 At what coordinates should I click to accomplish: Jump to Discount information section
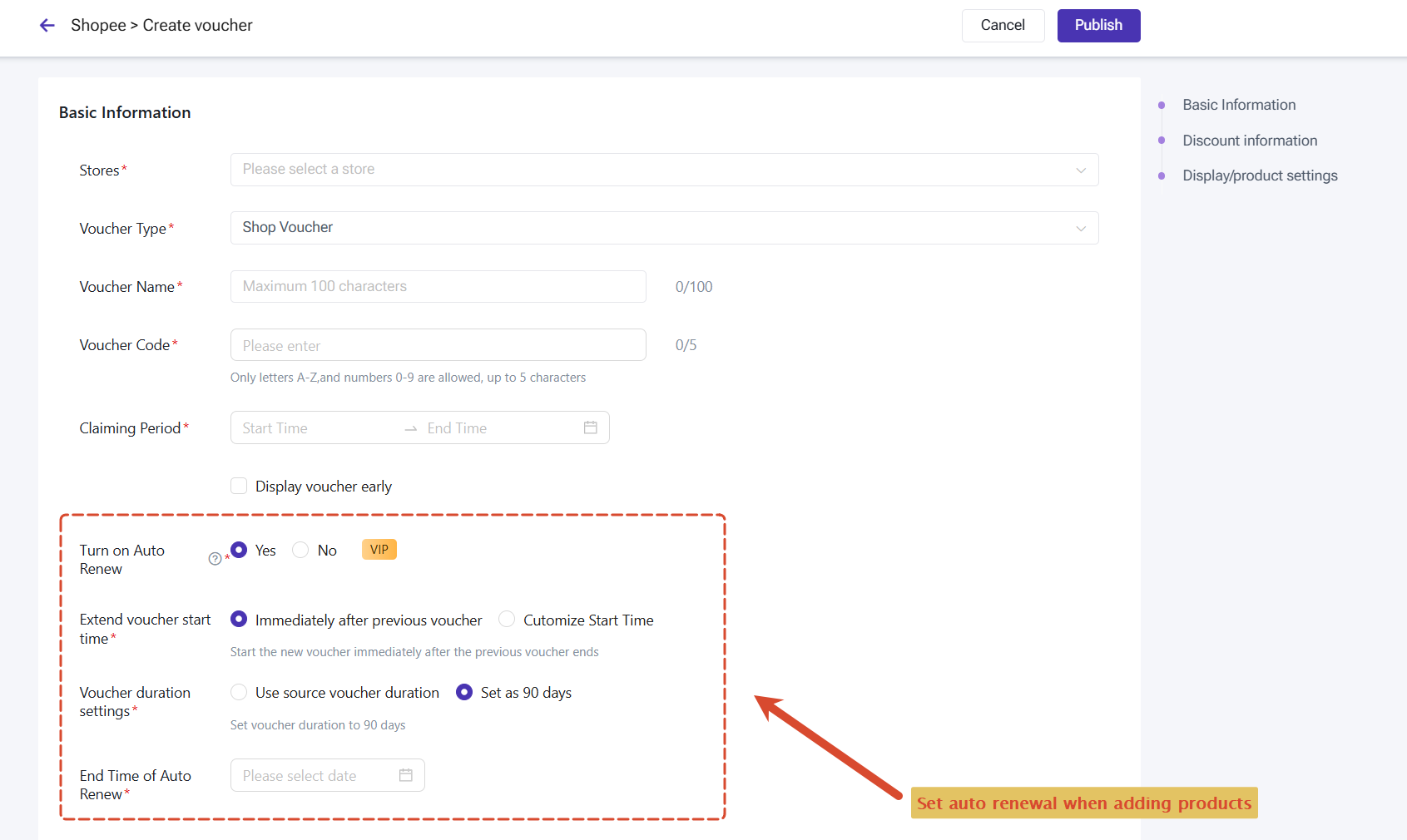click(x=1250, y=141)
